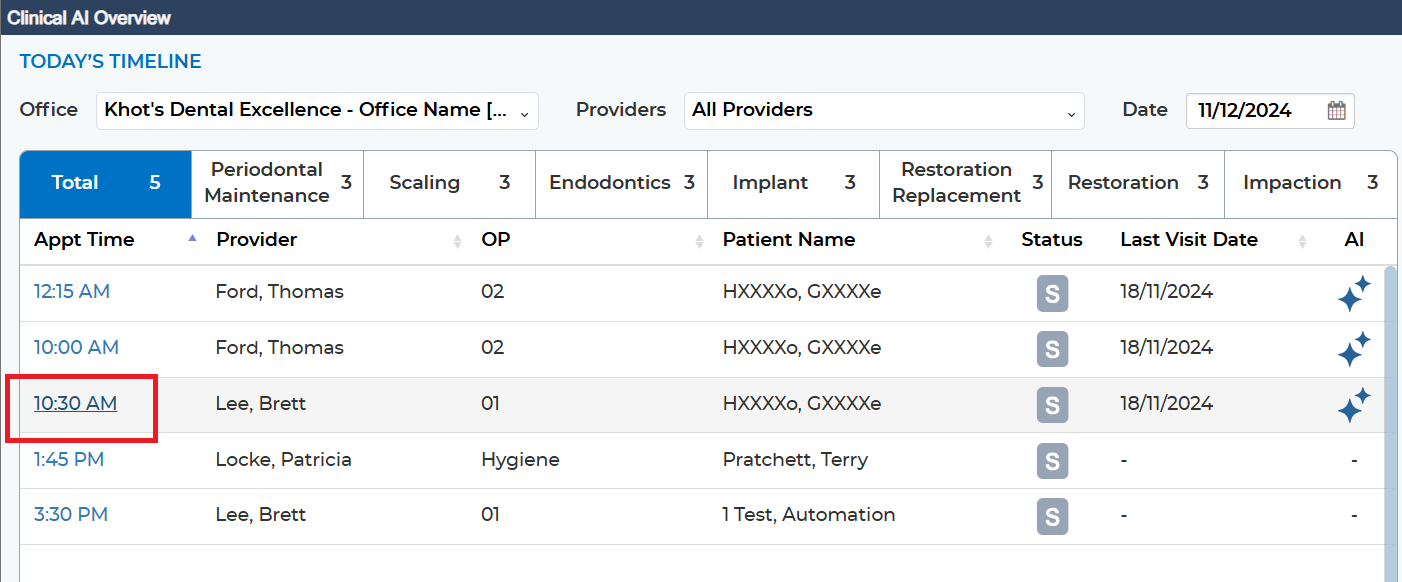Click the Hygiene OP cell
Image resolution: width=1402 pixels, height=582 pixels.
520,460
